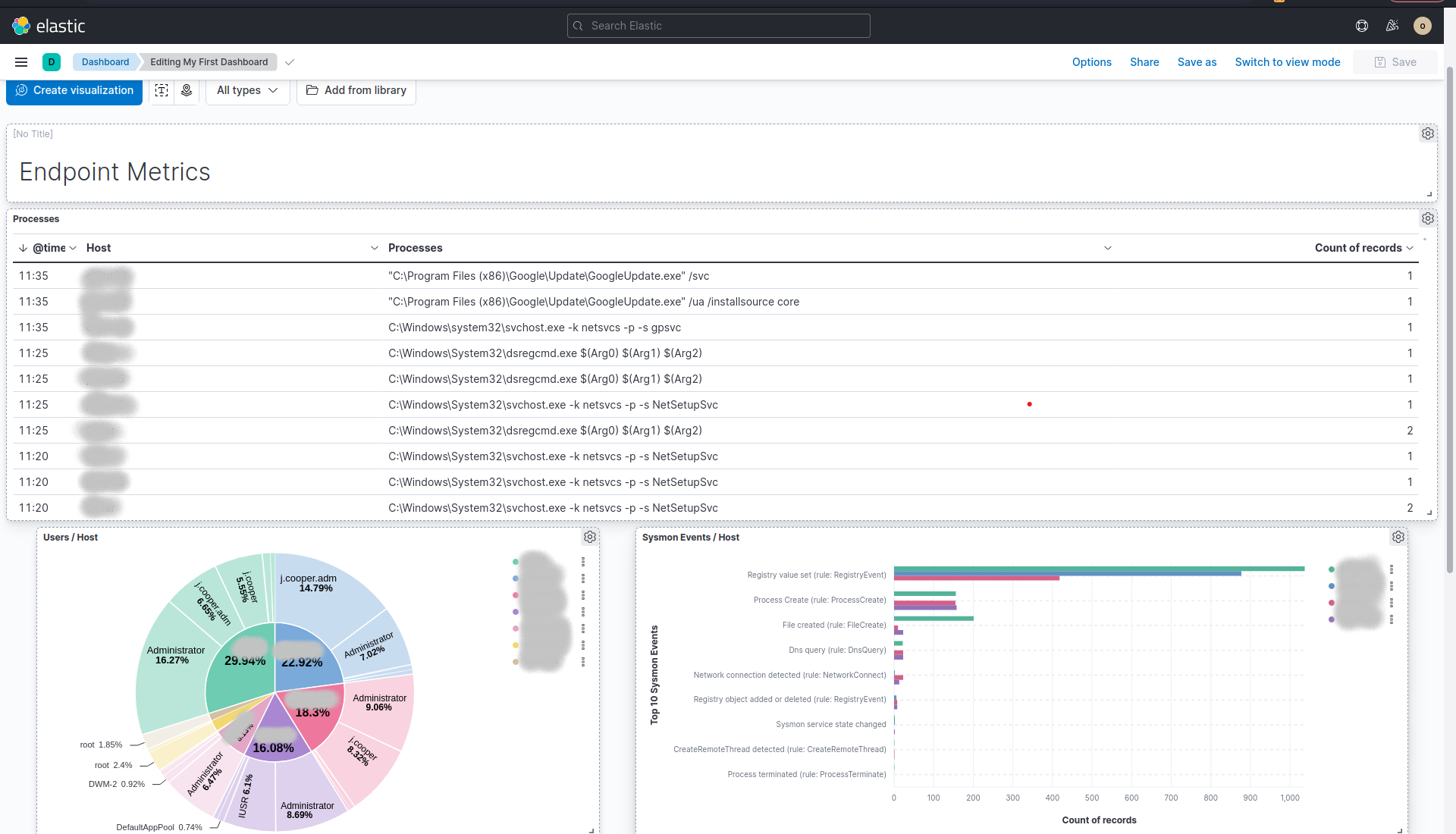Viewport: 1456px width, 834px height.
Task: Expand the breadcrumb chevron after dashboard title
Action: 290,62
